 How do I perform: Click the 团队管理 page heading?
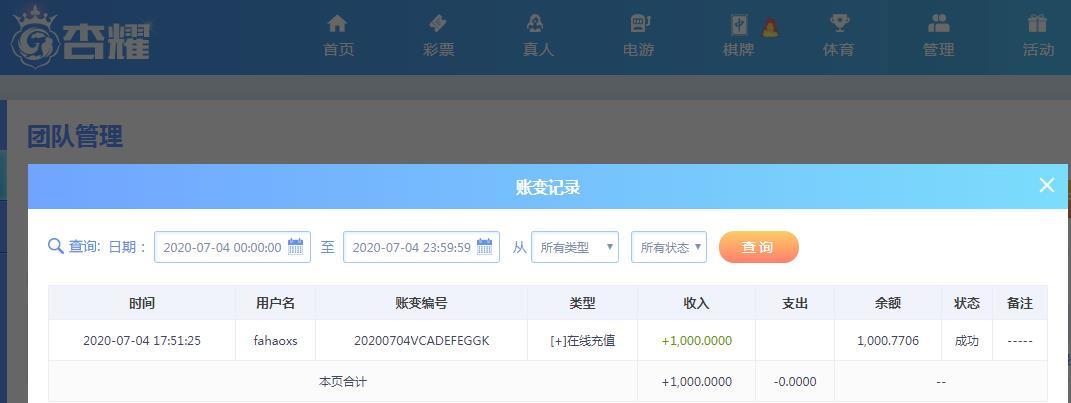[x=75, y=136]
